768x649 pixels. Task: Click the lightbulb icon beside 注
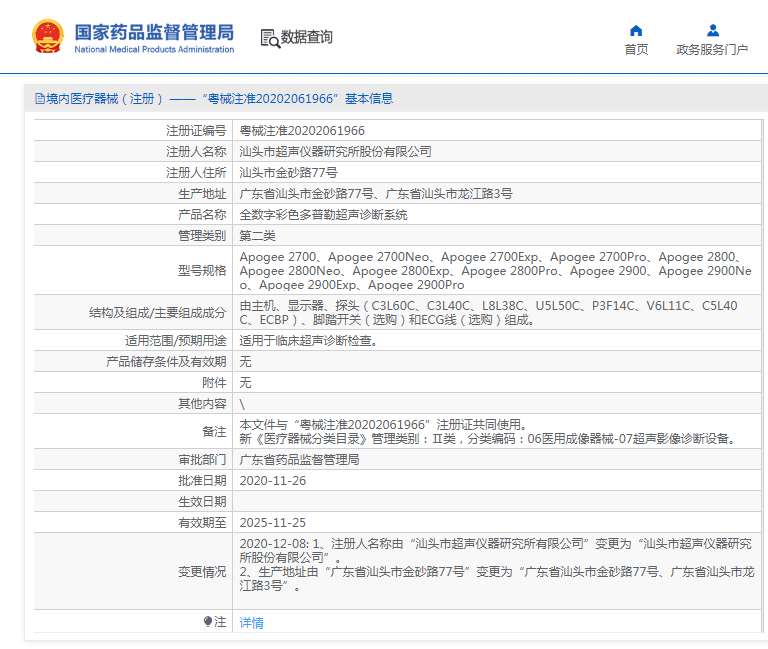click(x=208, y=622)
